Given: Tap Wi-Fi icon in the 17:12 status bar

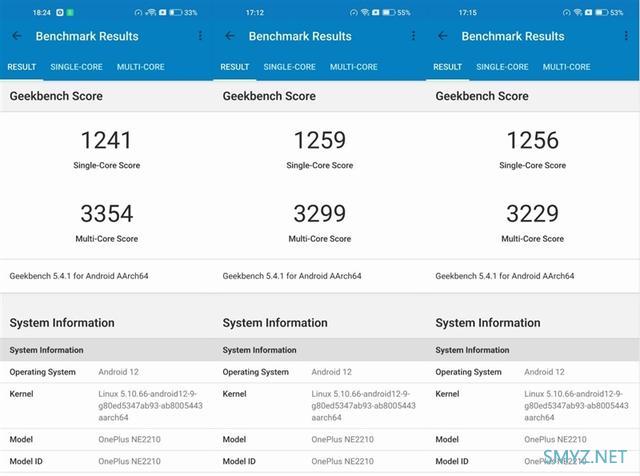Looking at the screenshot, I should pyautogui.click(x=365, y=13).
